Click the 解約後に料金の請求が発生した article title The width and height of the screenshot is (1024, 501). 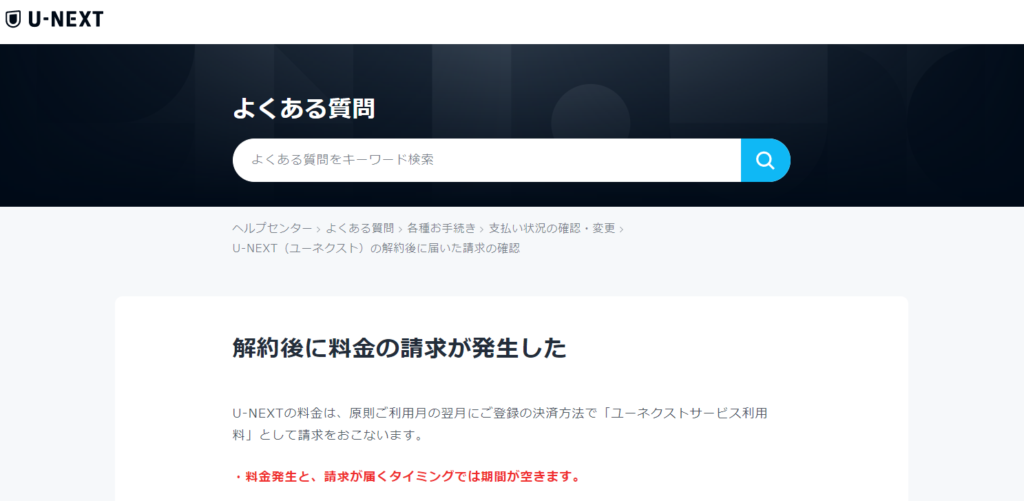[x=399, y=348]
